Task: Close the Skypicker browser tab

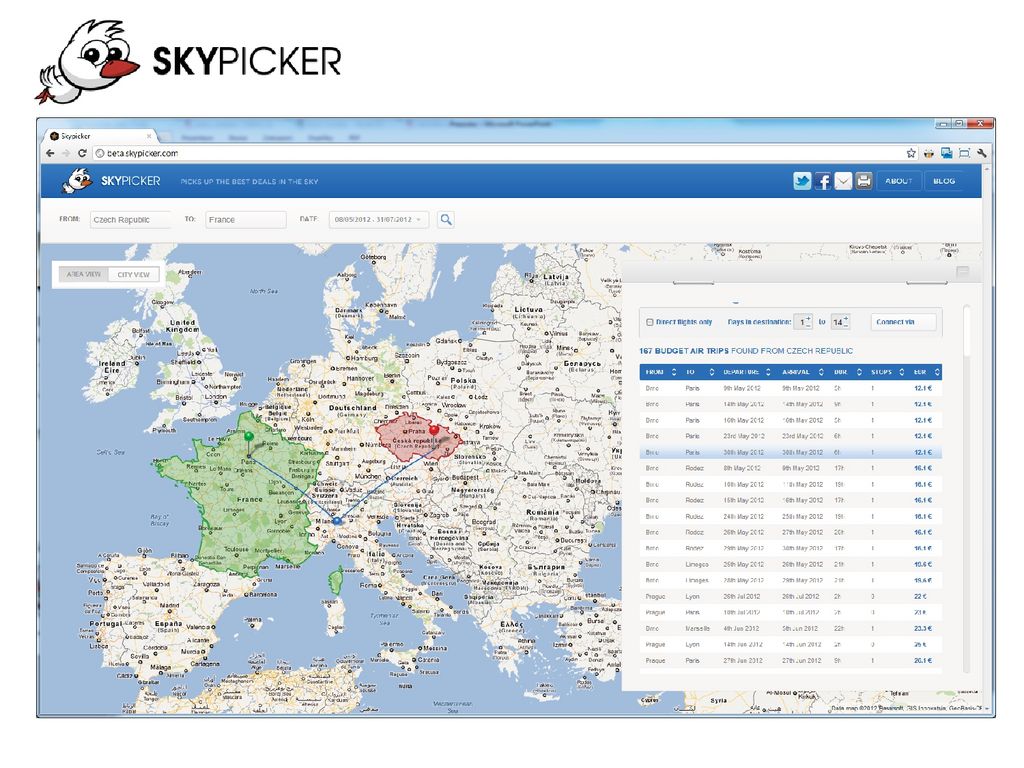Action: point(149,136)
